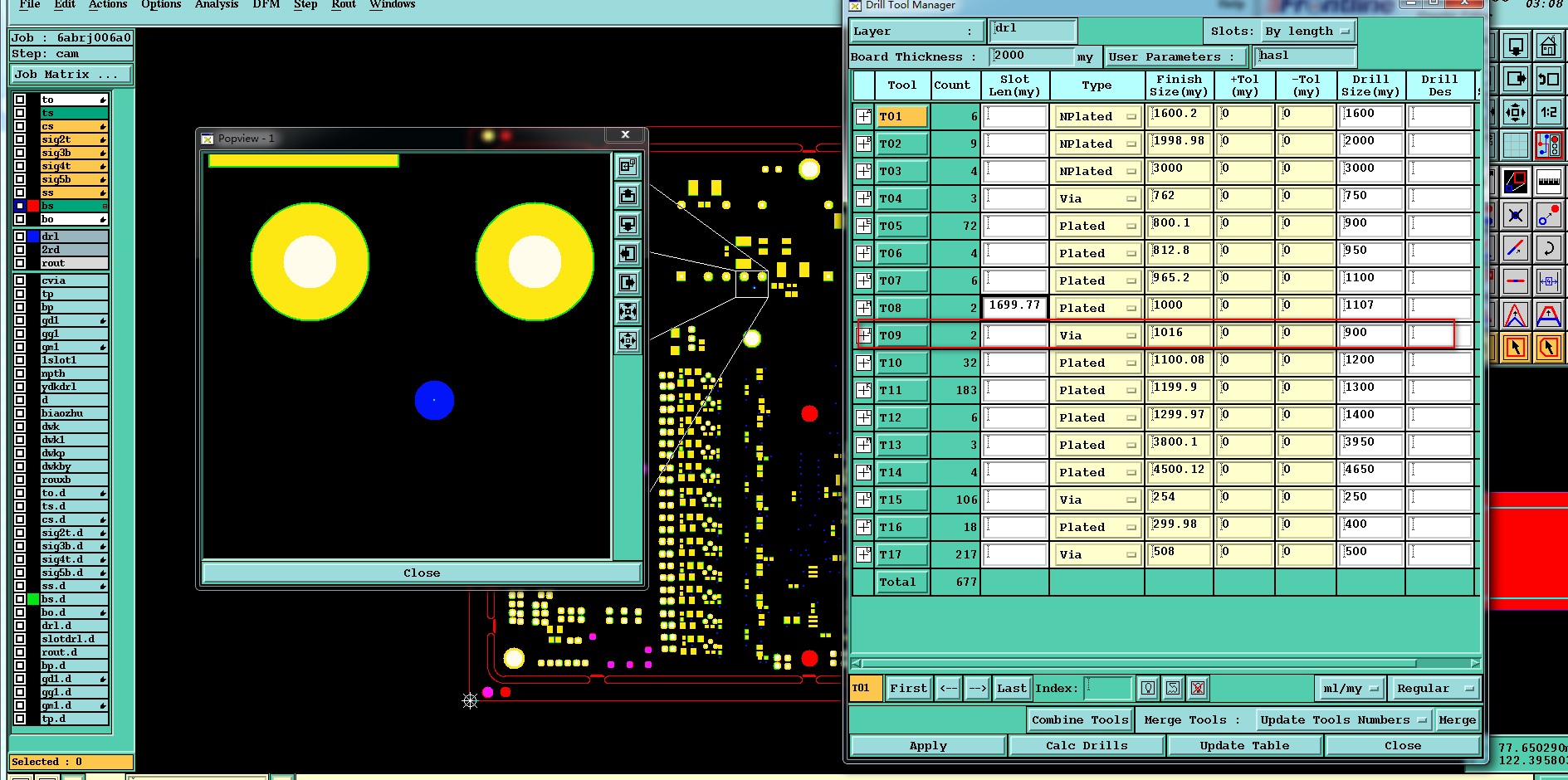Open the ml/my units dropdown
Viewport: 1568px width, 780px height.
coord(1350,689)
